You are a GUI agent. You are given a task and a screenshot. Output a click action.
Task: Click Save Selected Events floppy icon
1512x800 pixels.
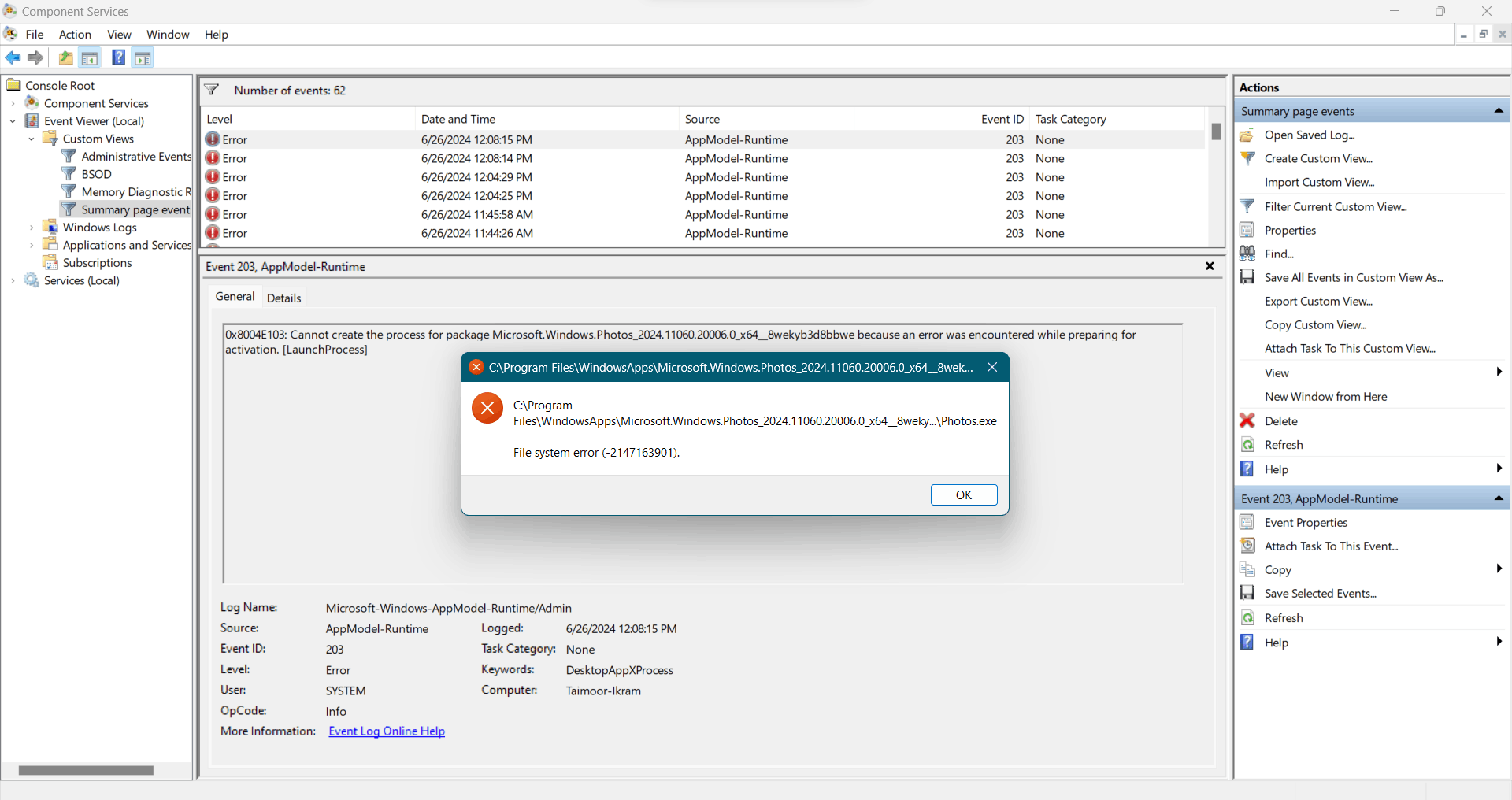tap(1247, 593)
